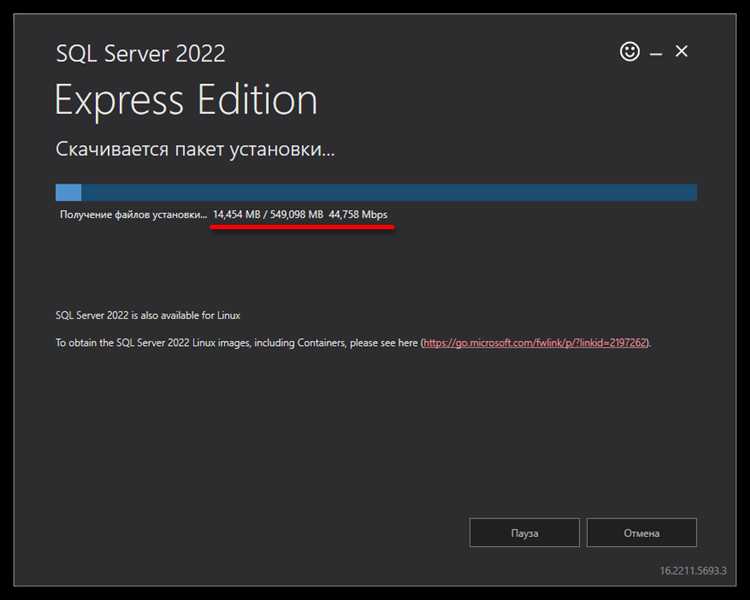Click the 549,098 MB total size value
Viewport: 750px width, 600px height.
coord(295,215)
